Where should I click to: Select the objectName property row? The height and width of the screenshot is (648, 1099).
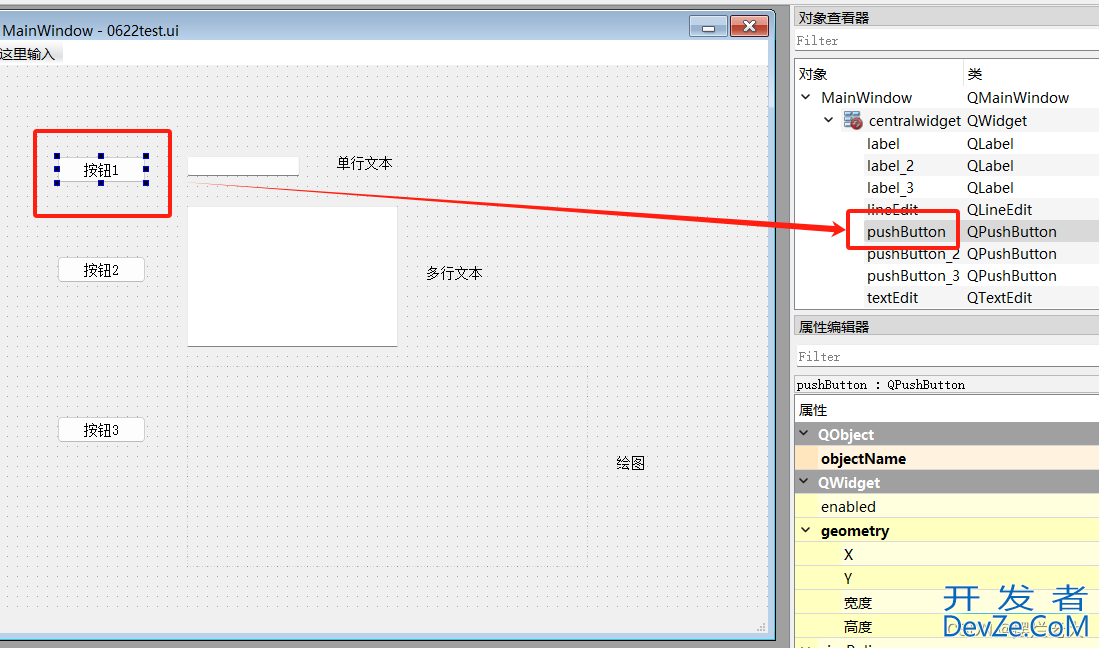(947, 459)
